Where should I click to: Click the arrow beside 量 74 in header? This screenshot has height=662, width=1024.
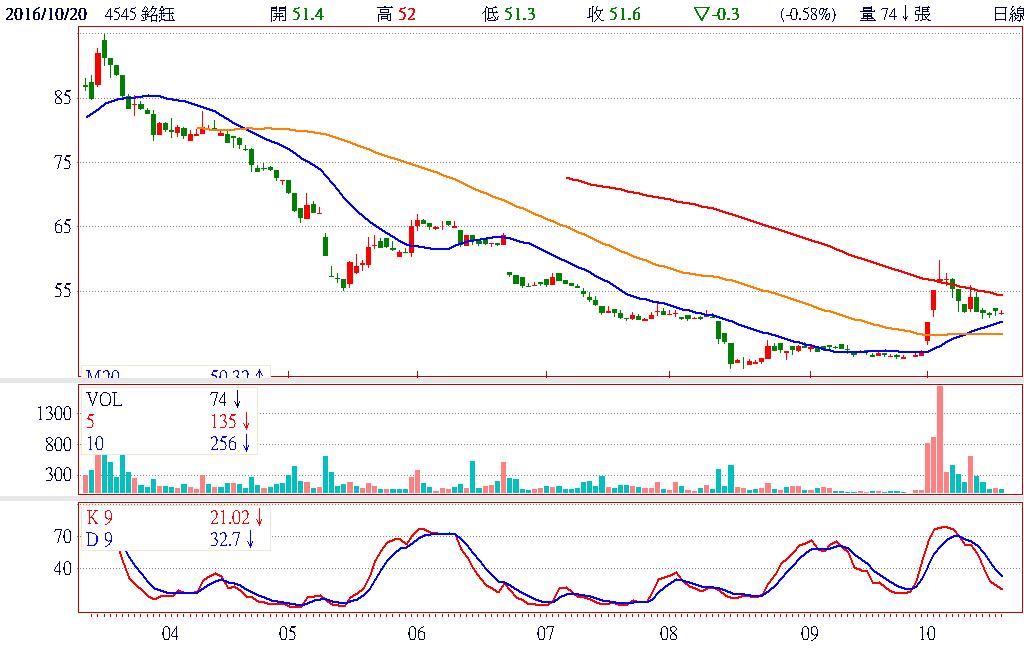[905, 13]
